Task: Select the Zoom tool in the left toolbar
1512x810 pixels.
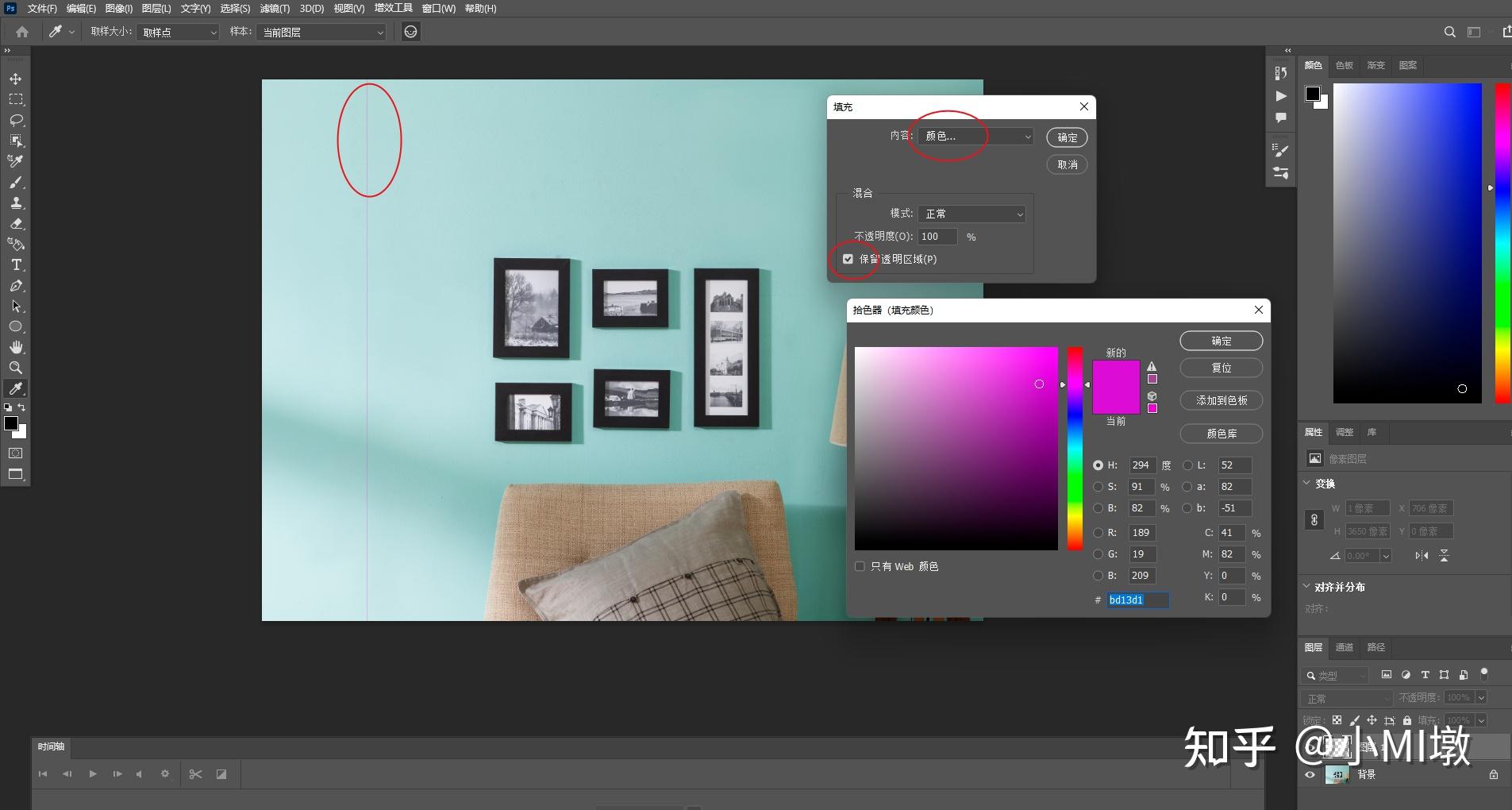Action: [16, 368]
